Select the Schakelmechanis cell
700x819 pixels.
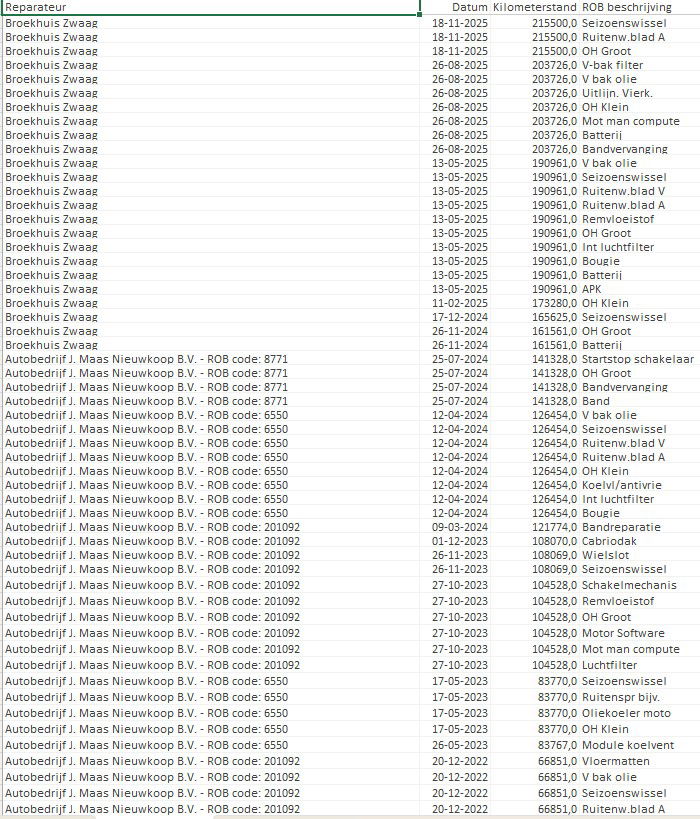pyautogui.click(x=639, y=585)
